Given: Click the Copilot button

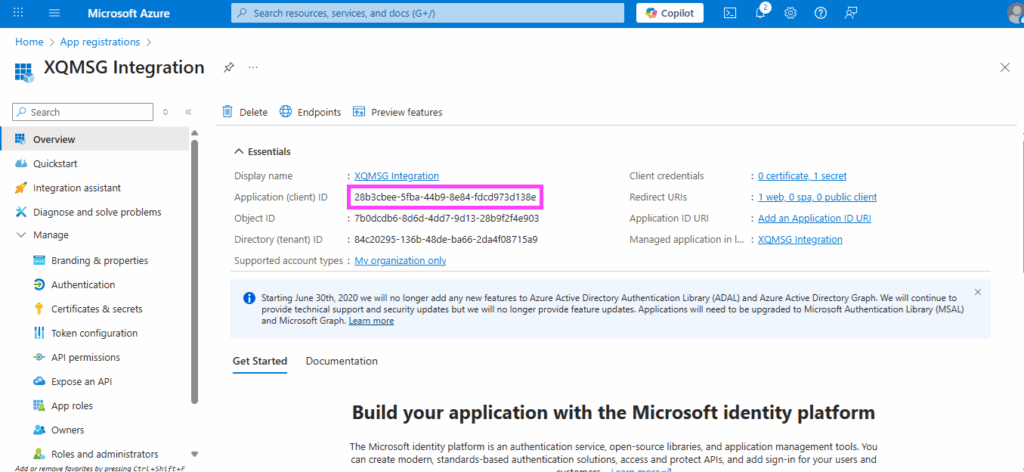Looking at the screenshot, I should (670, 13).
